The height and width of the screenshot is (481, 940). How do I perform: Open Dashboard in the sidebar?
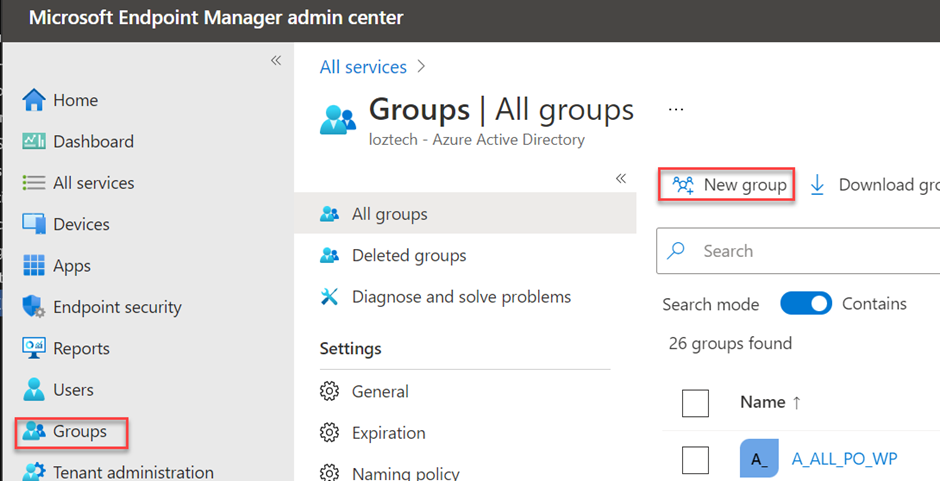click(x=94, y=142)
